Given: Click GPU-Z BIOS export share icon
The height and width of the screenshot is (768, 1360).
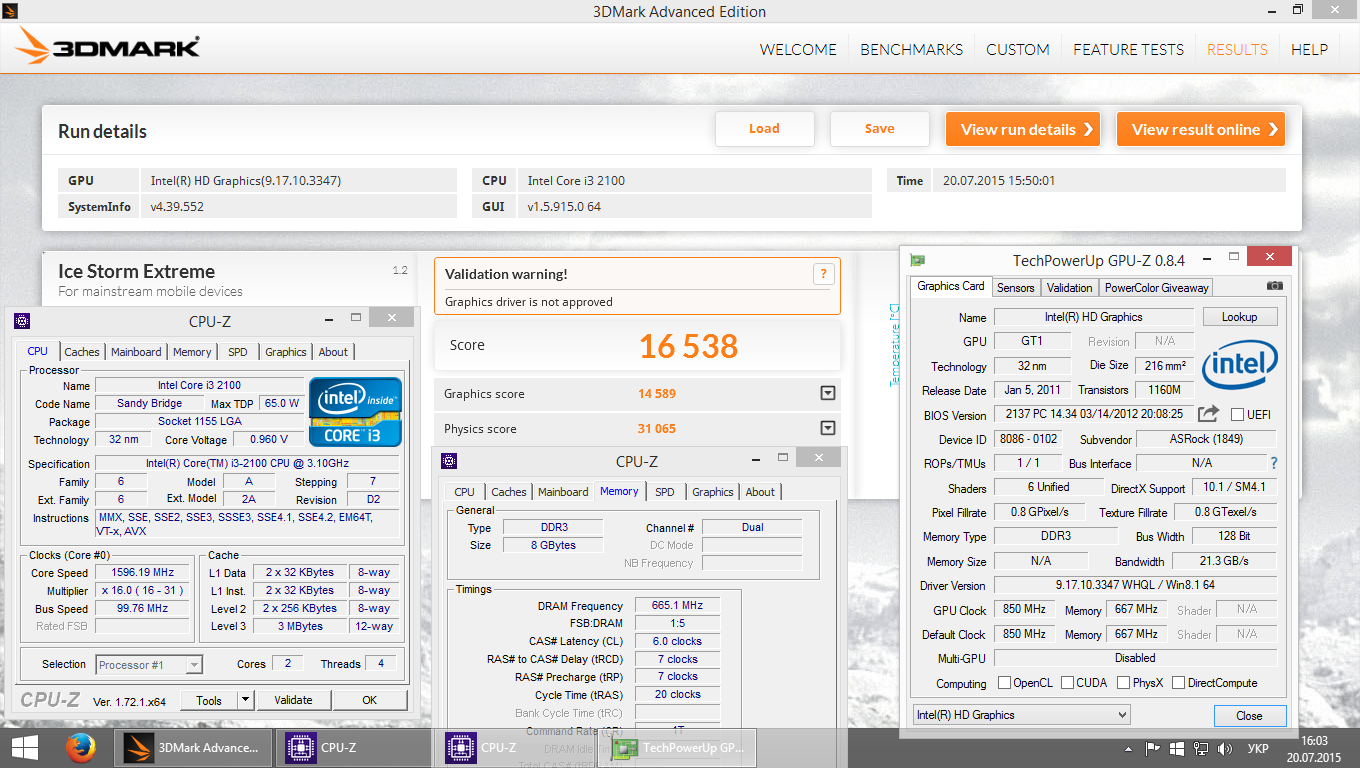Looking at the screenshot, I should pyautogui.click(x=1208, y=414).
